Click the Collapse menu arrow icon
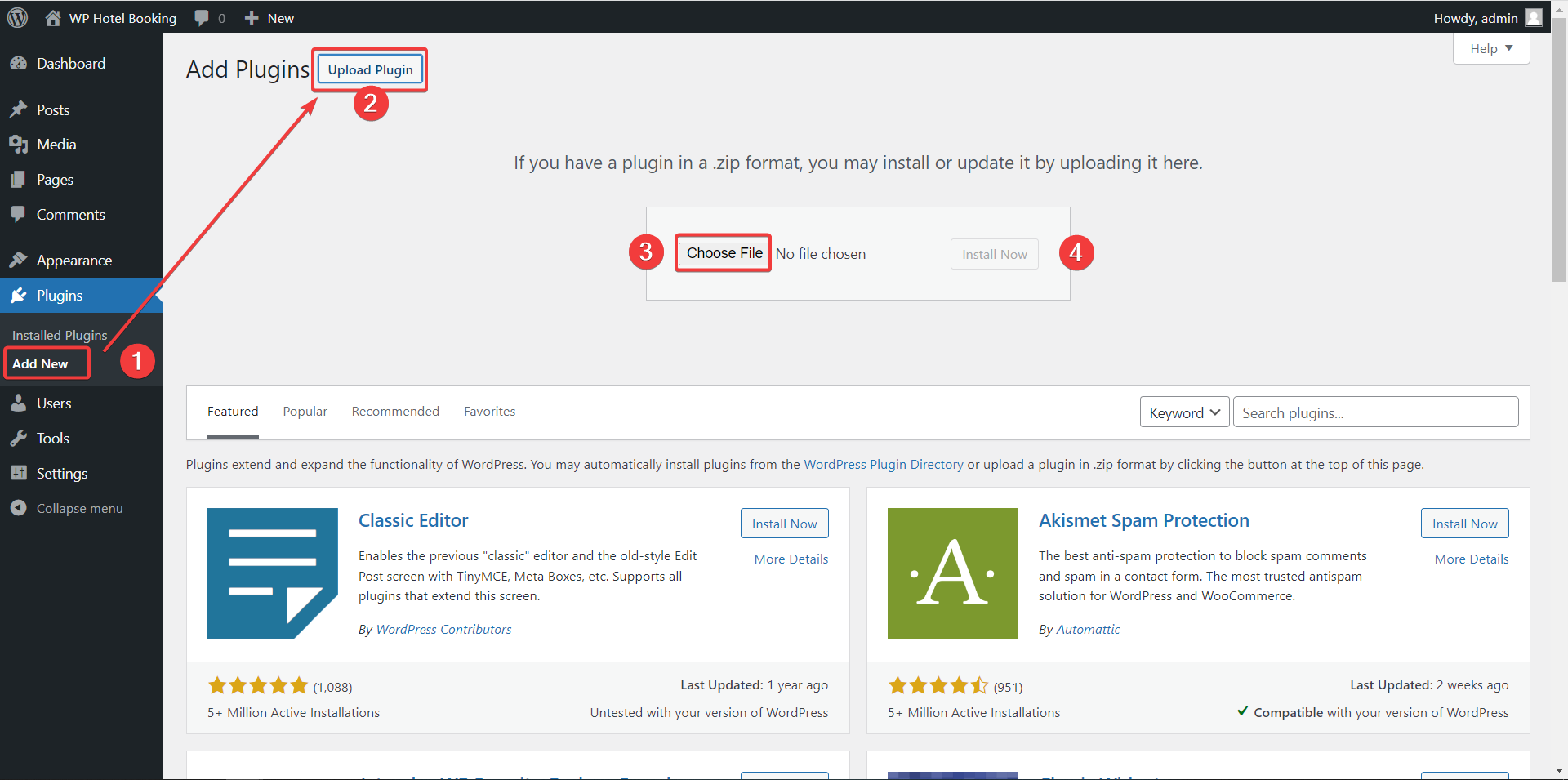Screen dimensions: 1568x780 point(18,508)
